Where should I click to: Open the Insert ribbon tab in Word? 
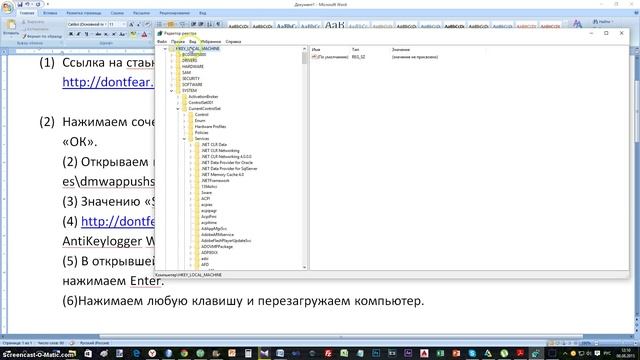coord(50,13)
